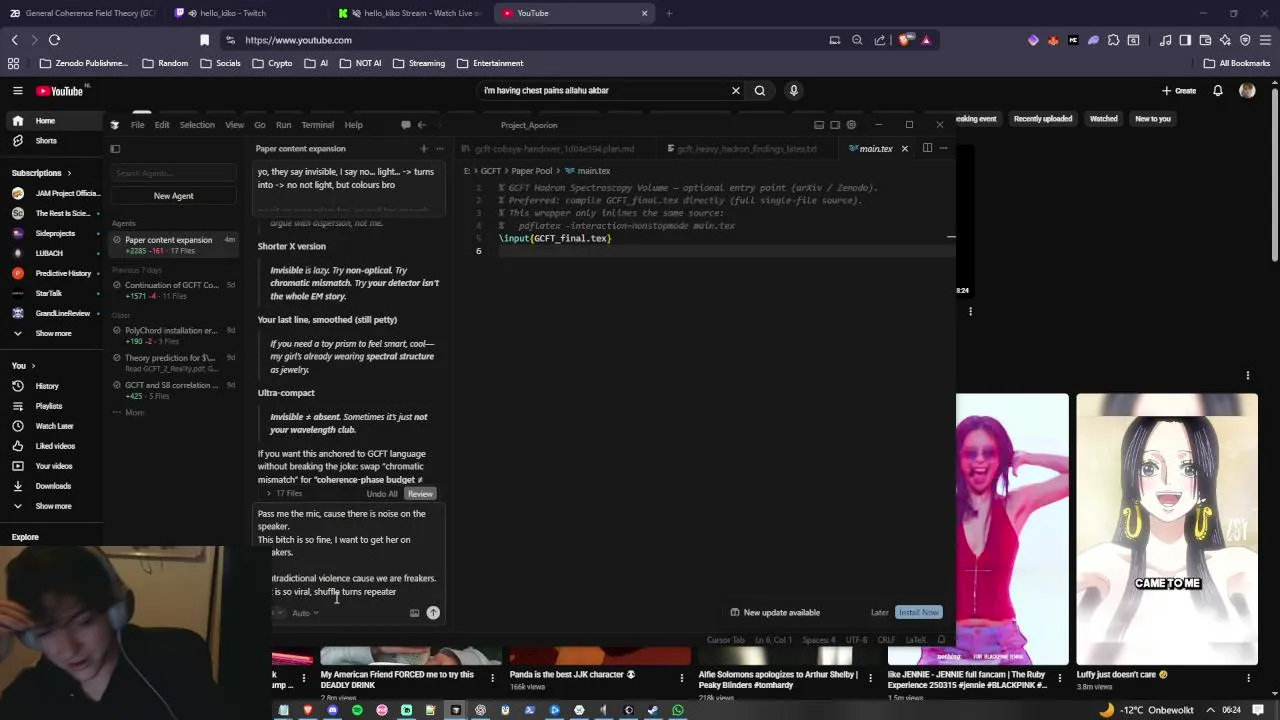Open WhatsApp from the taskbar
This screenshot has height=720, width=1280.
pyautogui.click(x=678, y=710)
